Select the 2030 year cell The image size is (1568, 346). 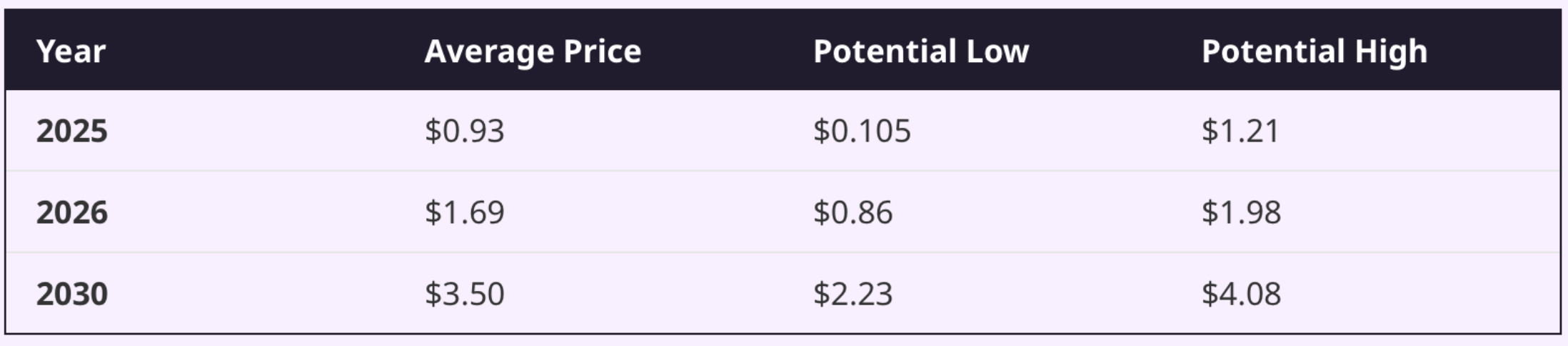coord(72,294)
